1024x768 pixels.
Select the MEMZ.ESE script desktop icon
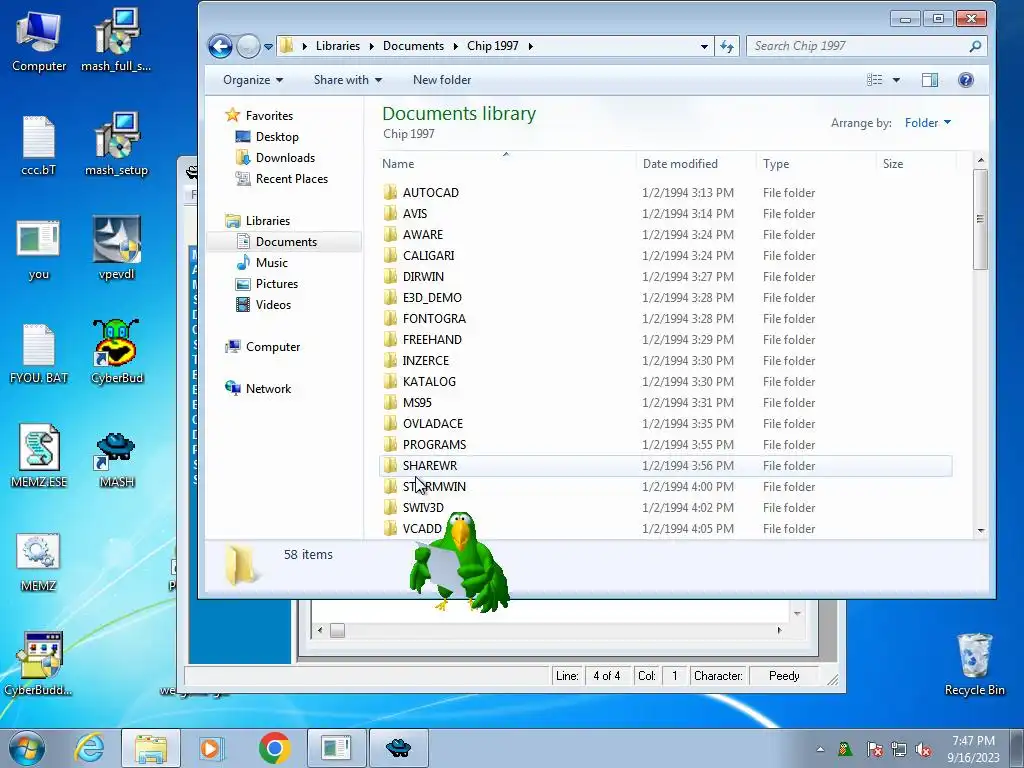pyautogui.click(x=39, y=456)
